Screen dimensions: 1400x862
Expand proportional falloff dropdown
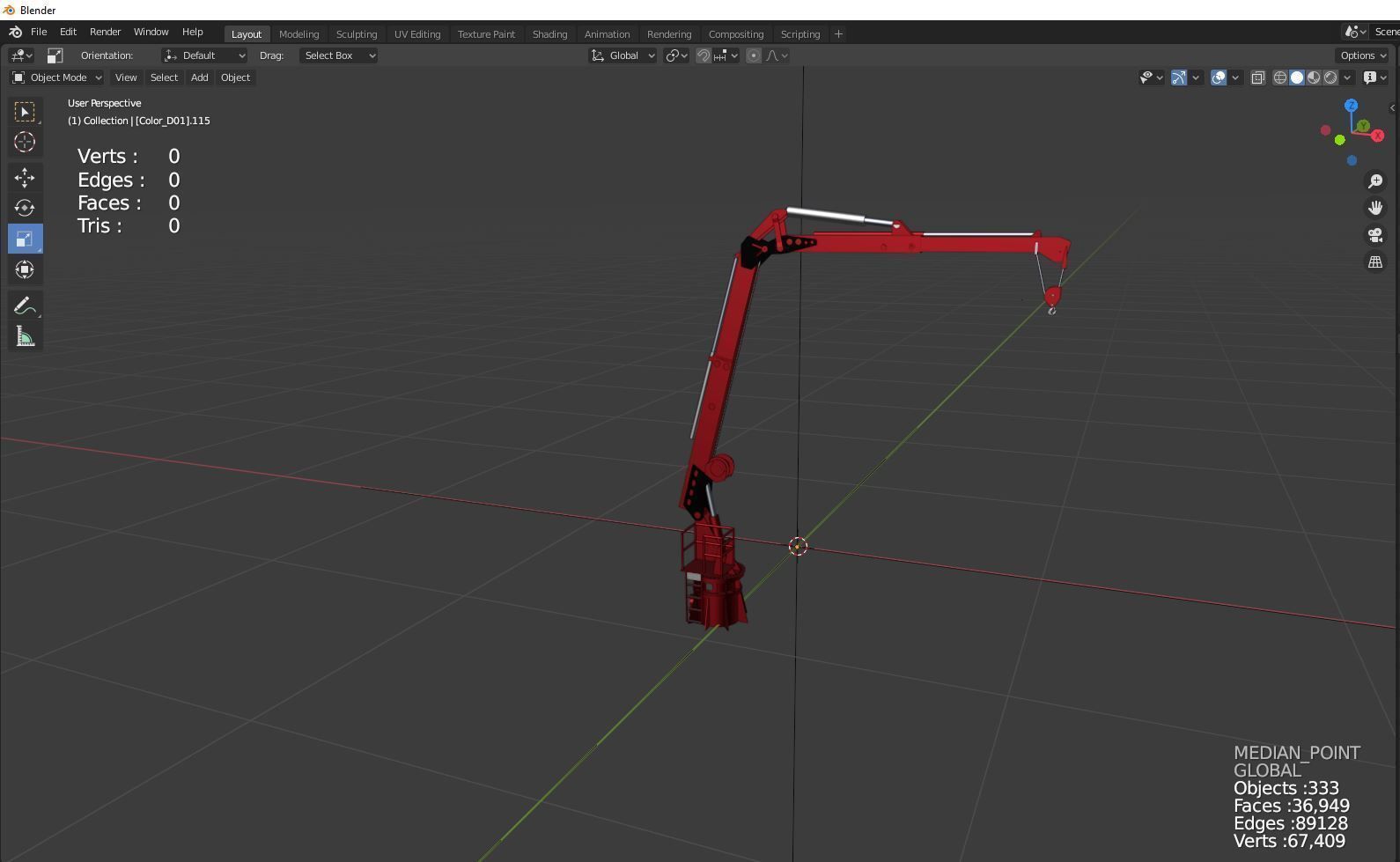pyautogui.click(x=777, y=55)
